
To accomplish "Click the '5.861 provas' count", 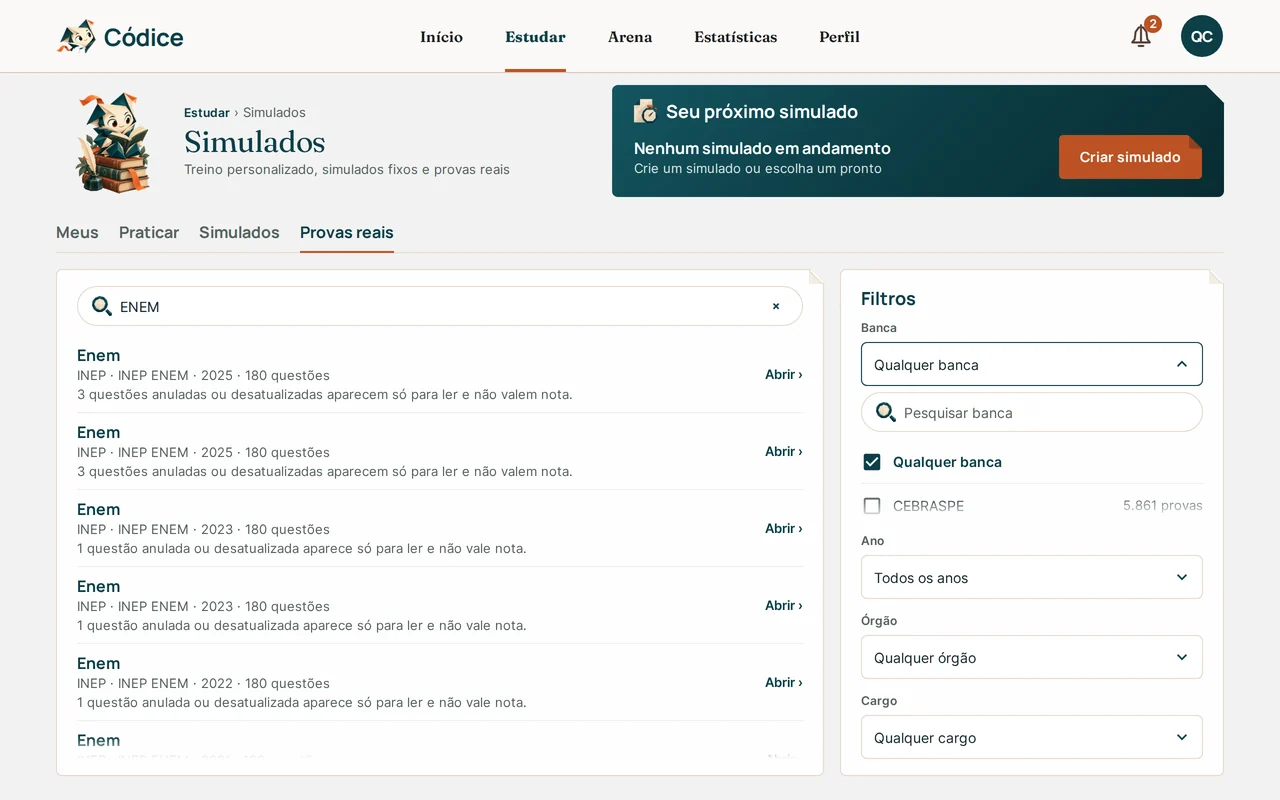I will click(1162, 506).
